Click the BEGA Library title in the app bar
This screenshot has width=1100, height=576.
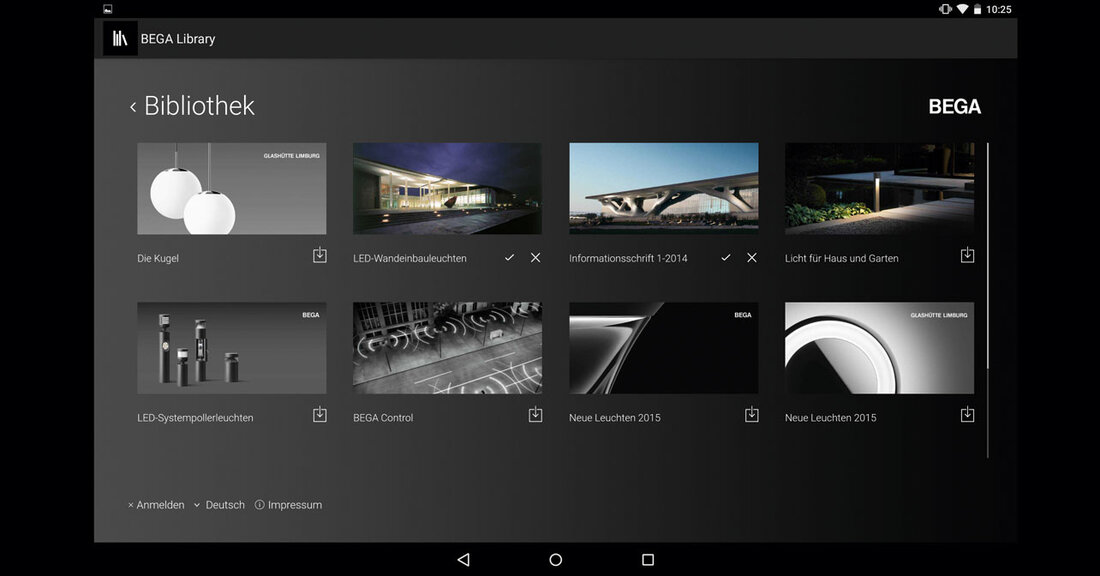(x=177, y=39)
